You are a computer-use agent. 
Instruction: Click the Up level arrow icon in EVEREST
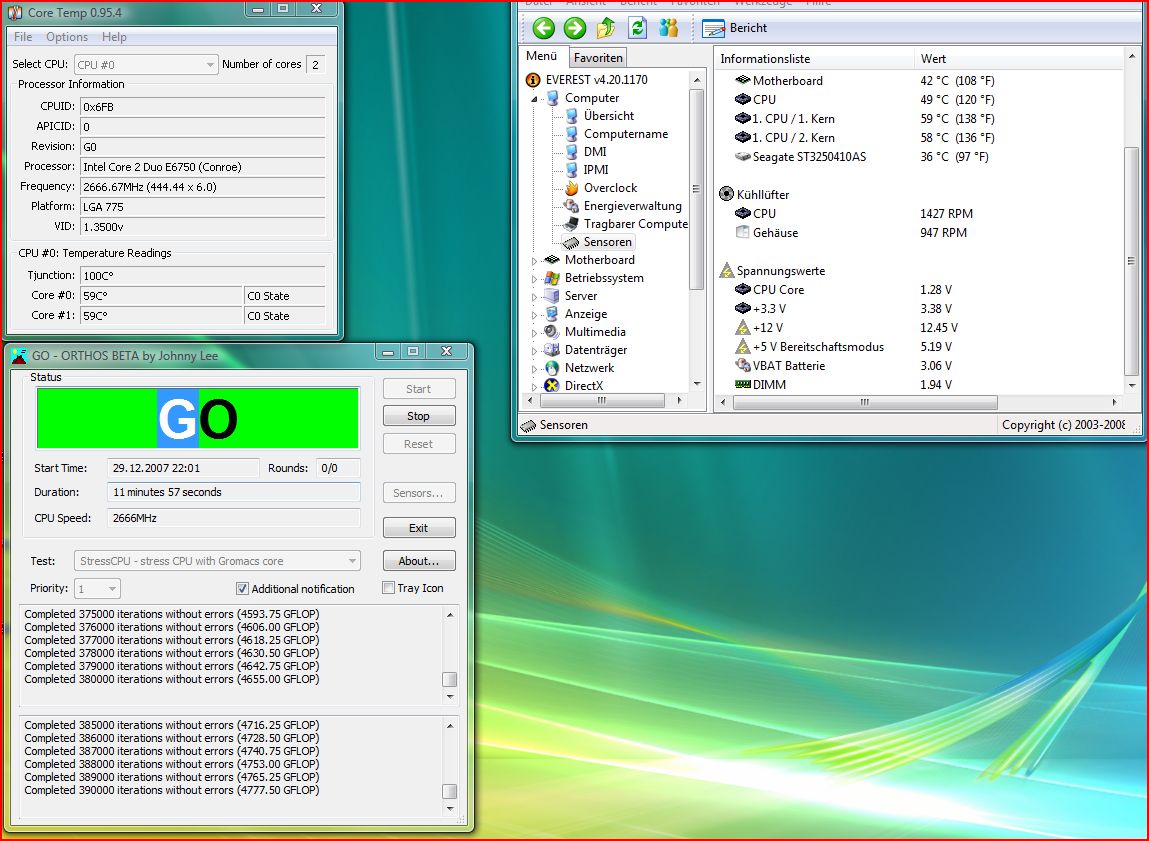tap(606, 29)
